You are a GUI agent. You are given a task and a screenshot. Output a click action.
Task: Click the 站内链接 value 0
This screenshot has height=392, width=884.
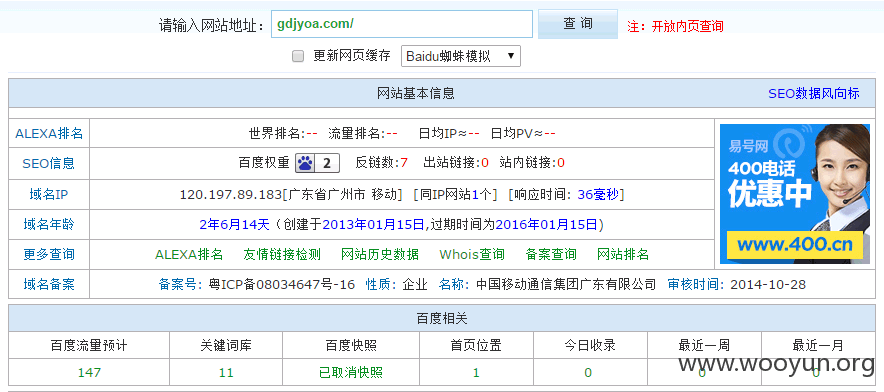[561, 164]
